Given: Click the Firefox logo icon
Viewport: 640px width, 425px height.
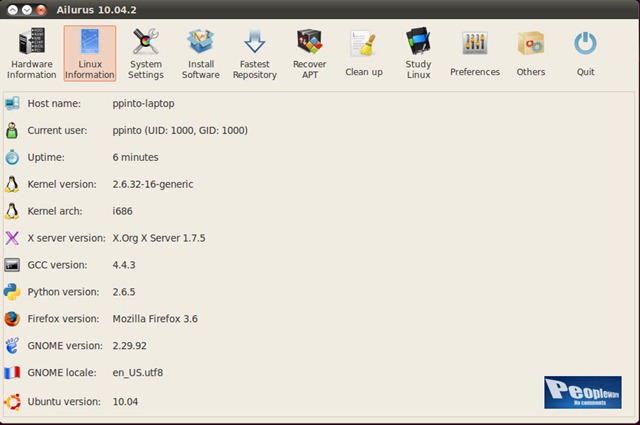Looking at the screenshot, I should click(12, 319).
